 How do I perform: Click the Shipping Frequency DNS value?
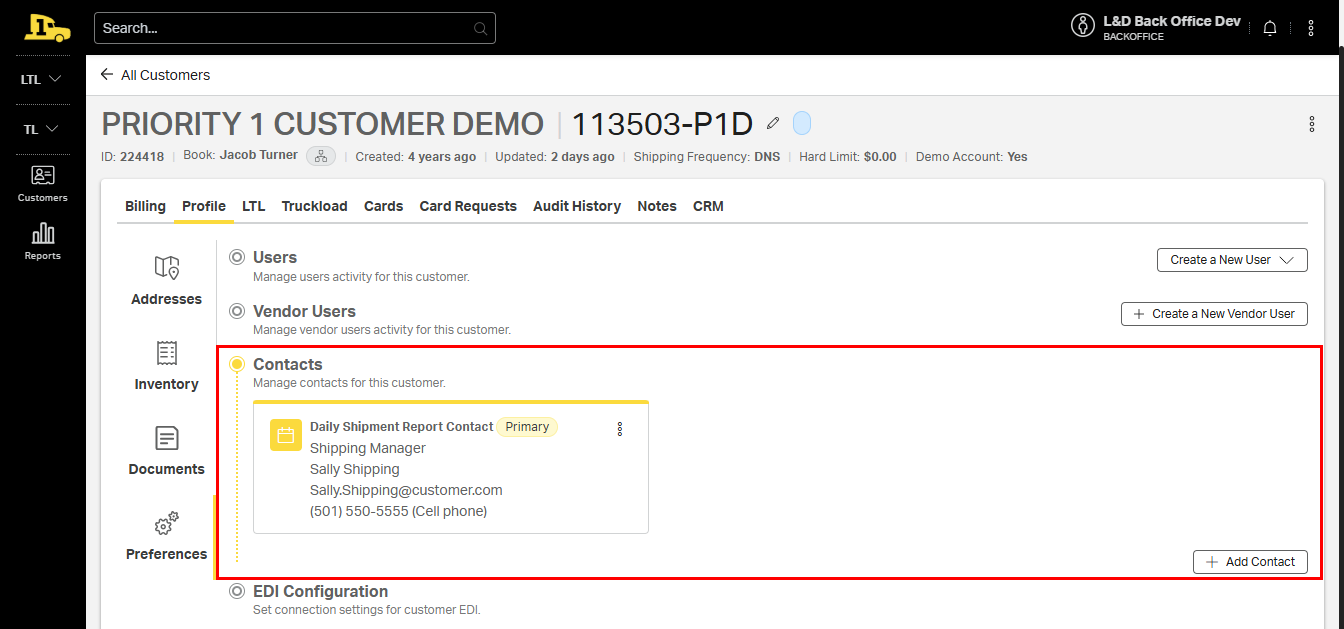pos(767,157)
